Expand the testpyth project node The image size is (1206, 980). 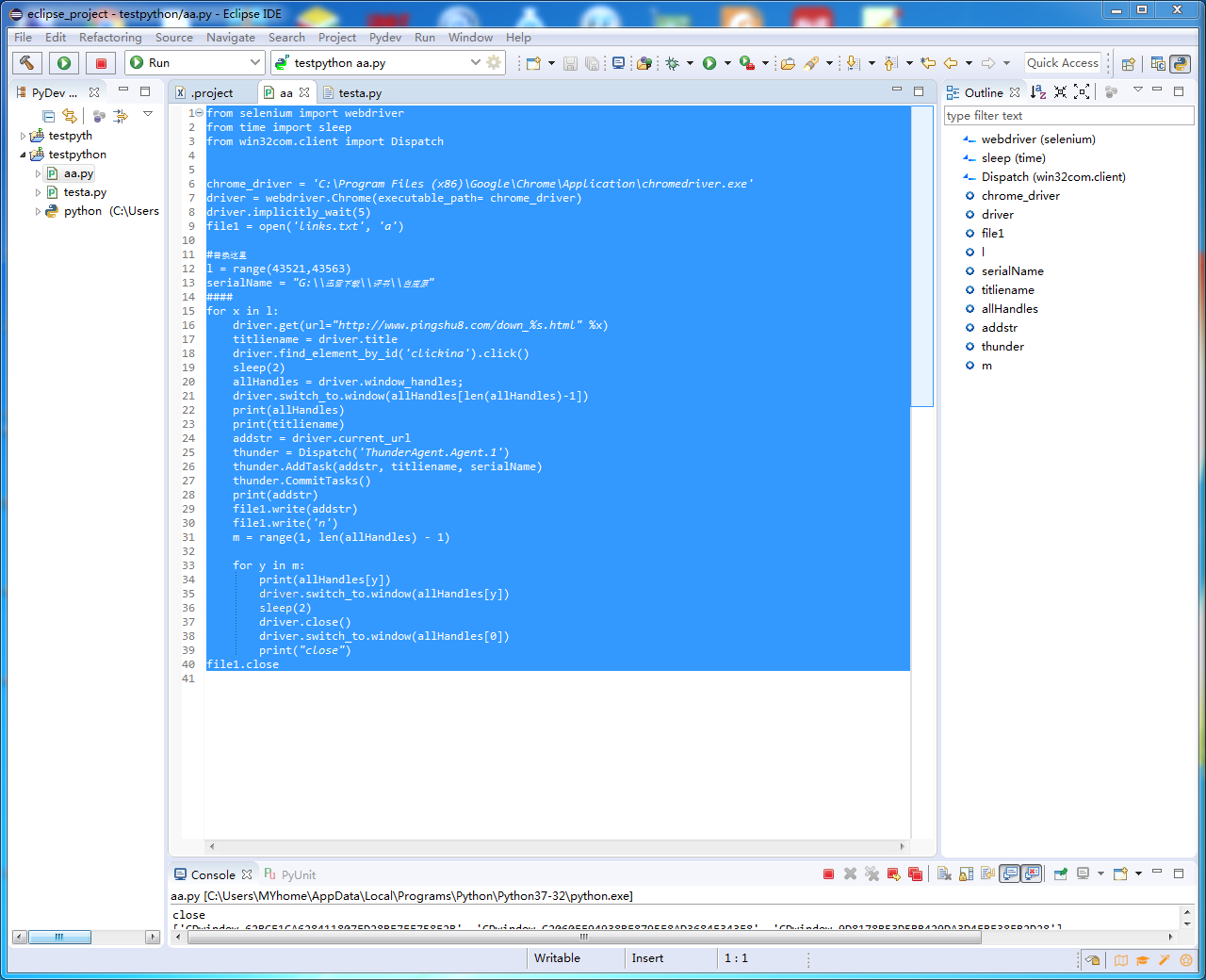tap(24, 136)
